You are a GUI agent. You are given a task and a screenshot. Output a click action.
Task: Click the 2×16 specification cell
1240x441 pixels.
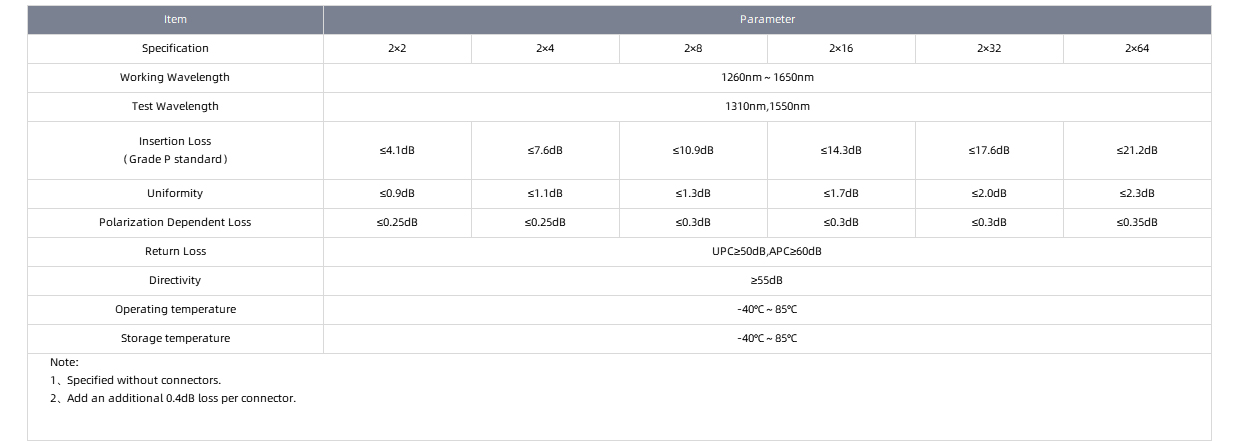coord(841,49)
